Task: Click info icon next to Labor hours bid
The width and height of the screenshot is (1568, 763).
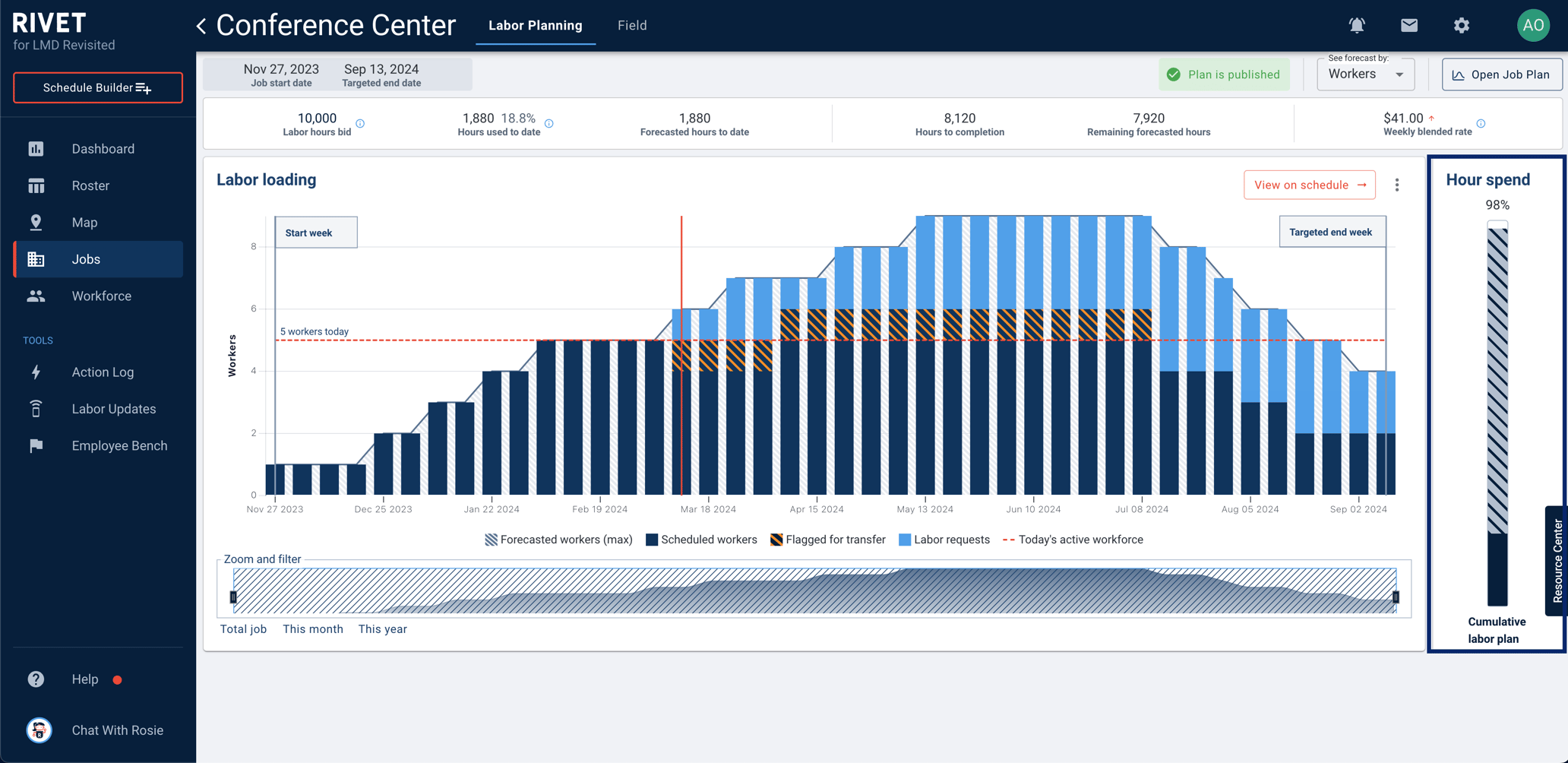Action: point(360,123)
